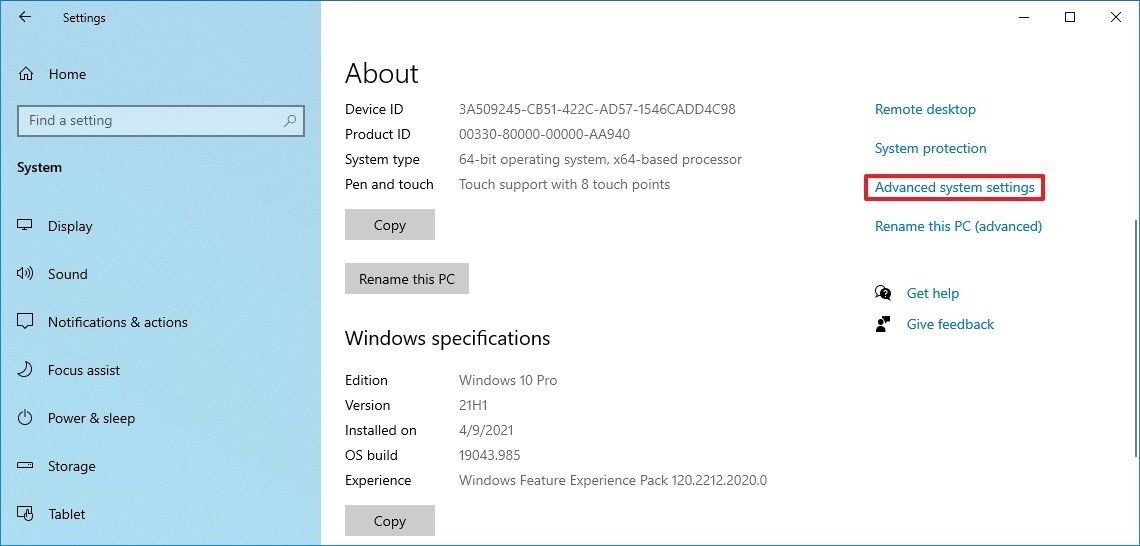
Task: Click the Notifications & actions icon
Action: coord(25,321)
